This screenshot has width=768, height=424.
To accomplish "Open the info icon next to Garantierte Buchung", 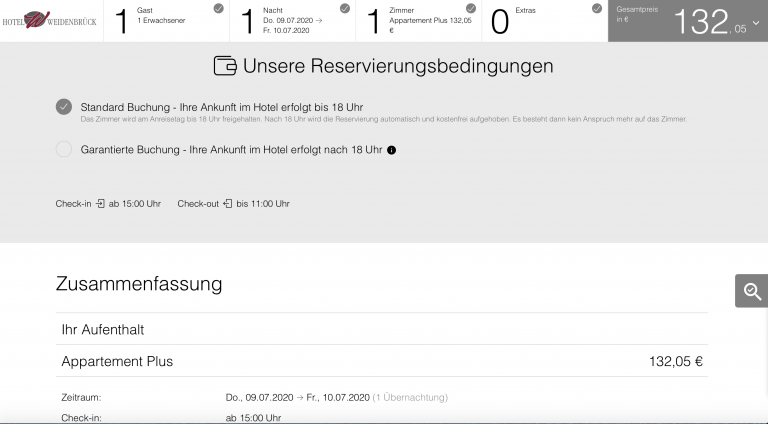I will [391, 150].
